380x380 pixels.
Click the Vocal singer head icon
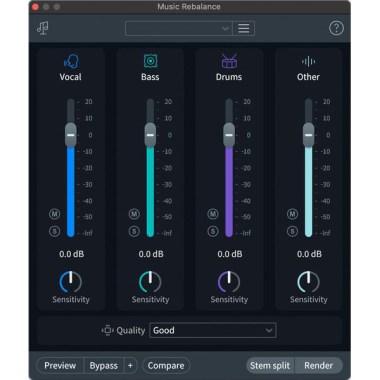[71, 61]
